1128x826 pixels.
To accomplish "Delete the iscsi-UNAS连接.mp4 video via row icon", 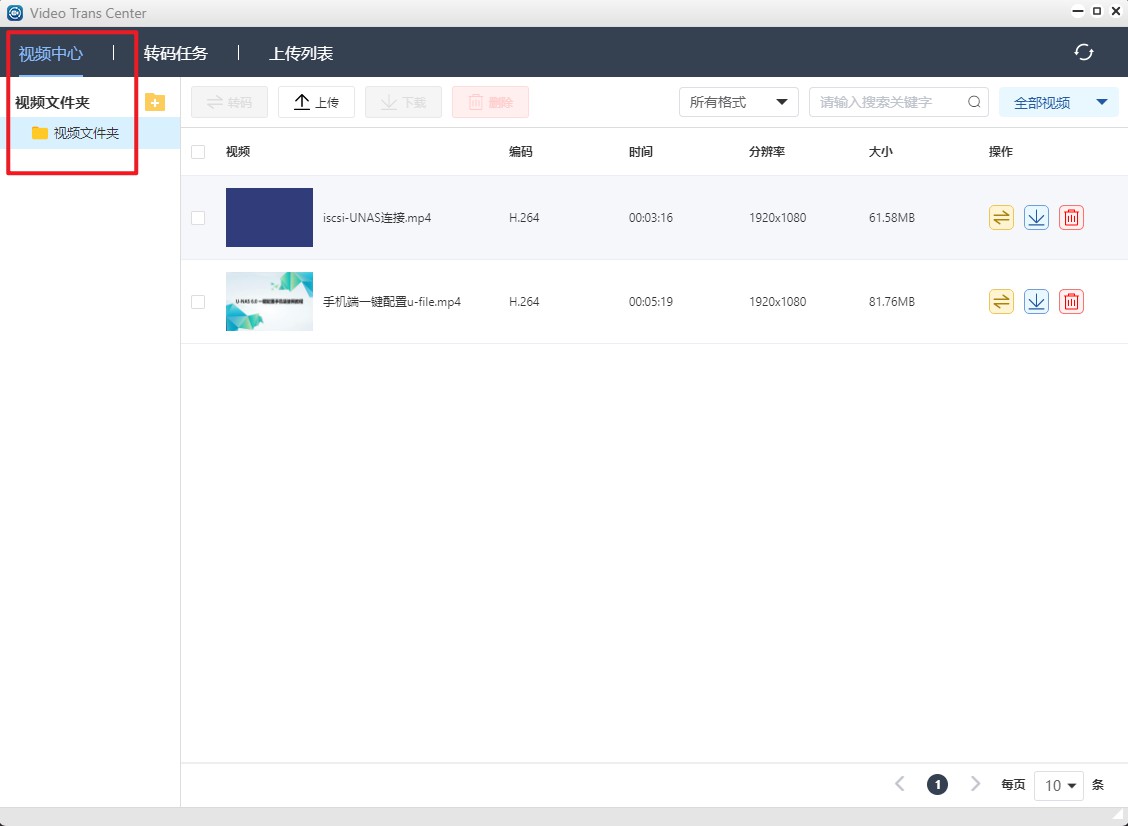I will click(1071, 218).
